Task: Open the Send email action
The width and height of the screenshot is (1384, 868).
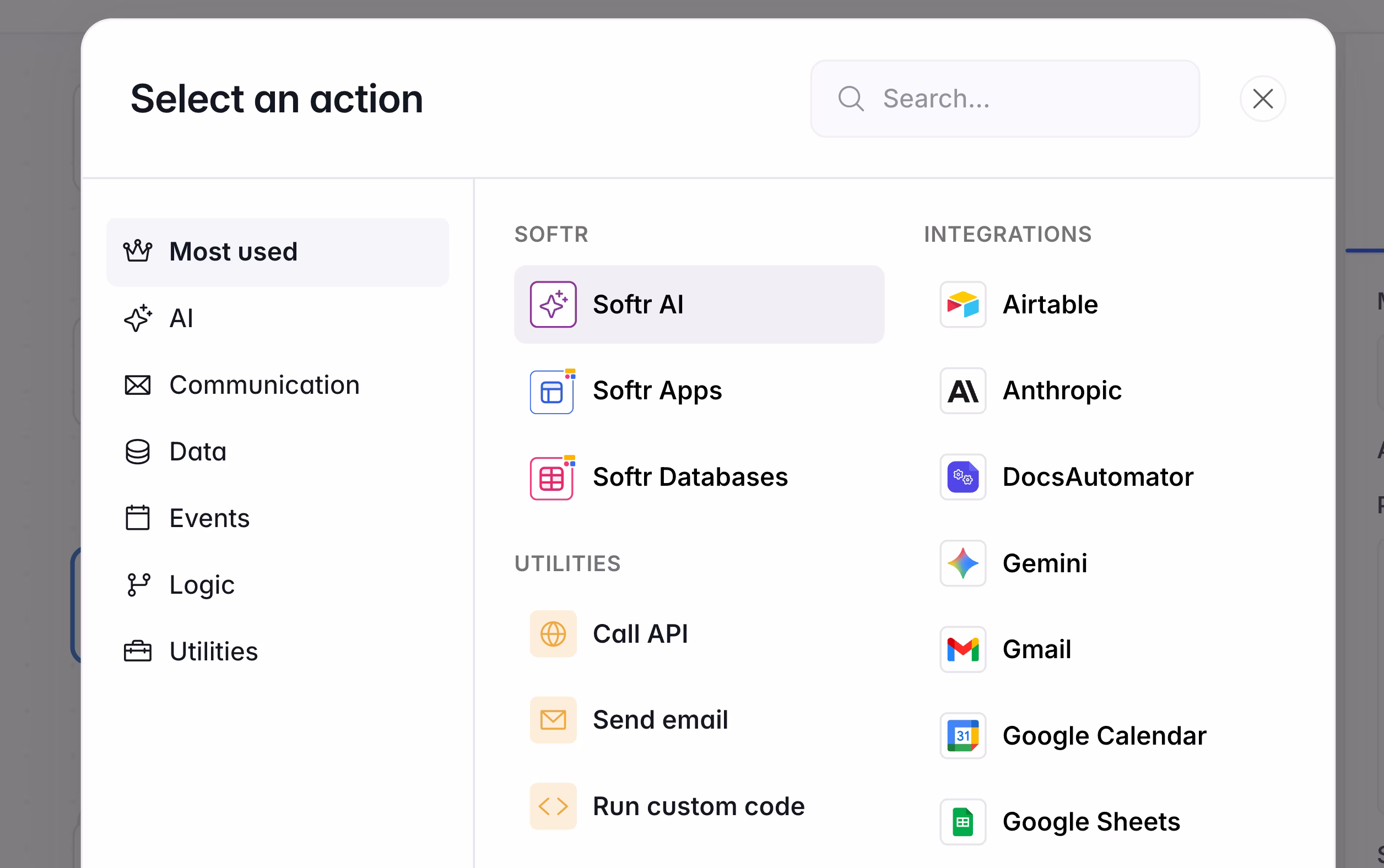Action: 660,719
